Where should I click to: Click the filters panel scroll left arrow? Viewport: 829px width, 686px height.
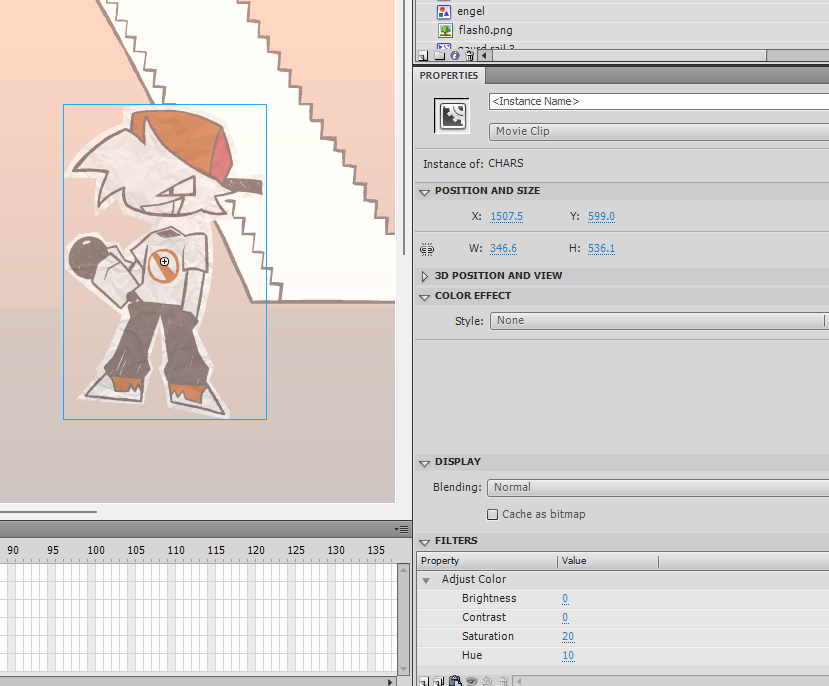click(x=519, y=681)
